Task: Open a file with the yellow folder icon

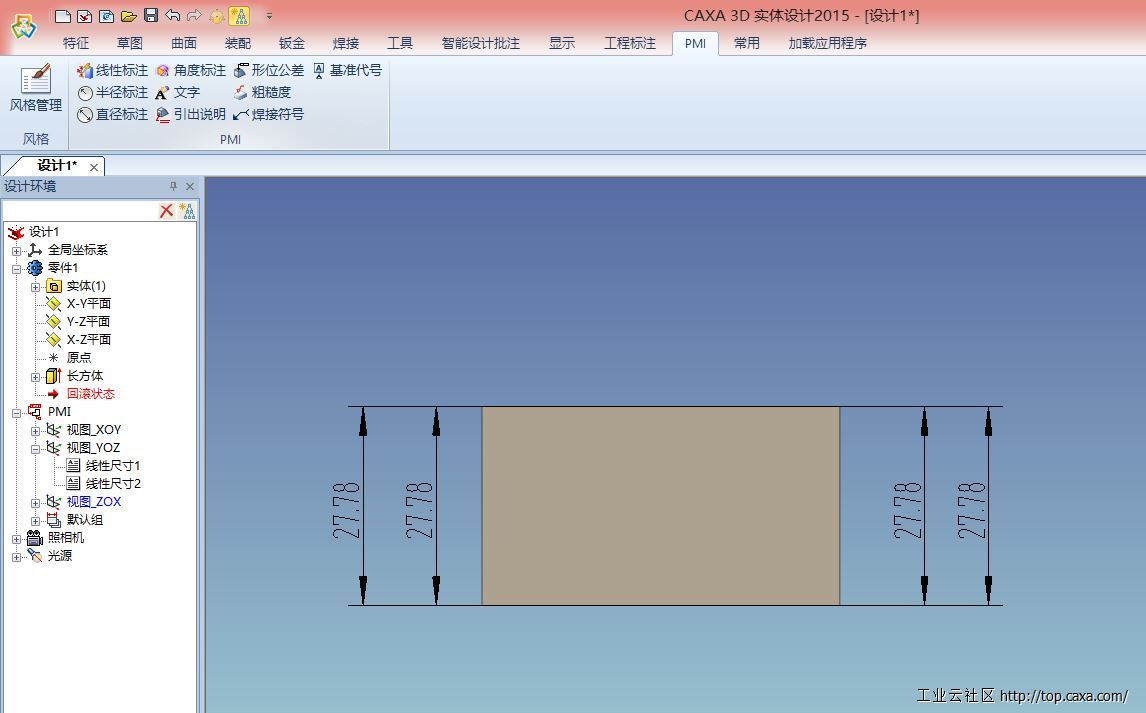Action: click(x=129, y=15)
